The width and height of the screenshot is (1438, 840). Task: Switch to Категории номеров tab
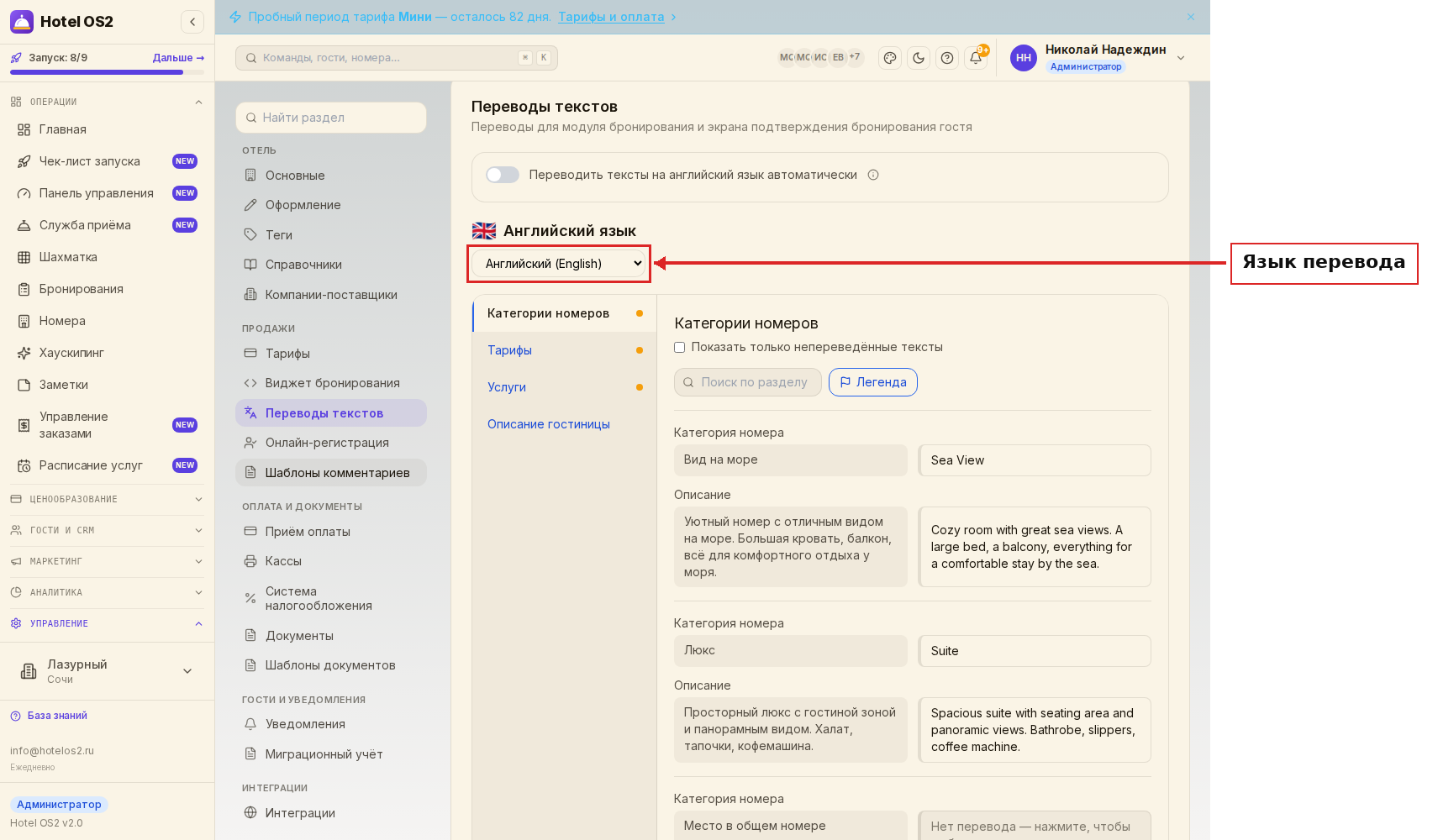[565, 313]
